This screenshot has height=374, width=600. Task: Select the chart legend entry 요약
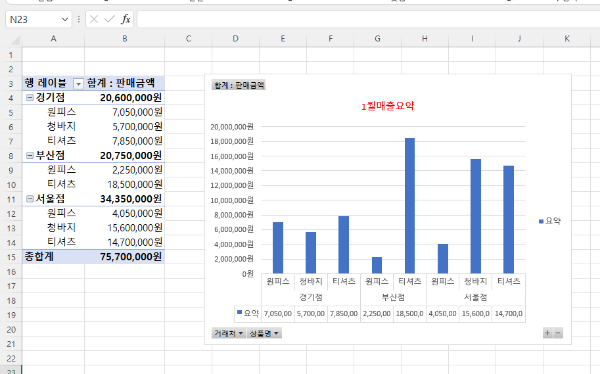tap(549, 221)
